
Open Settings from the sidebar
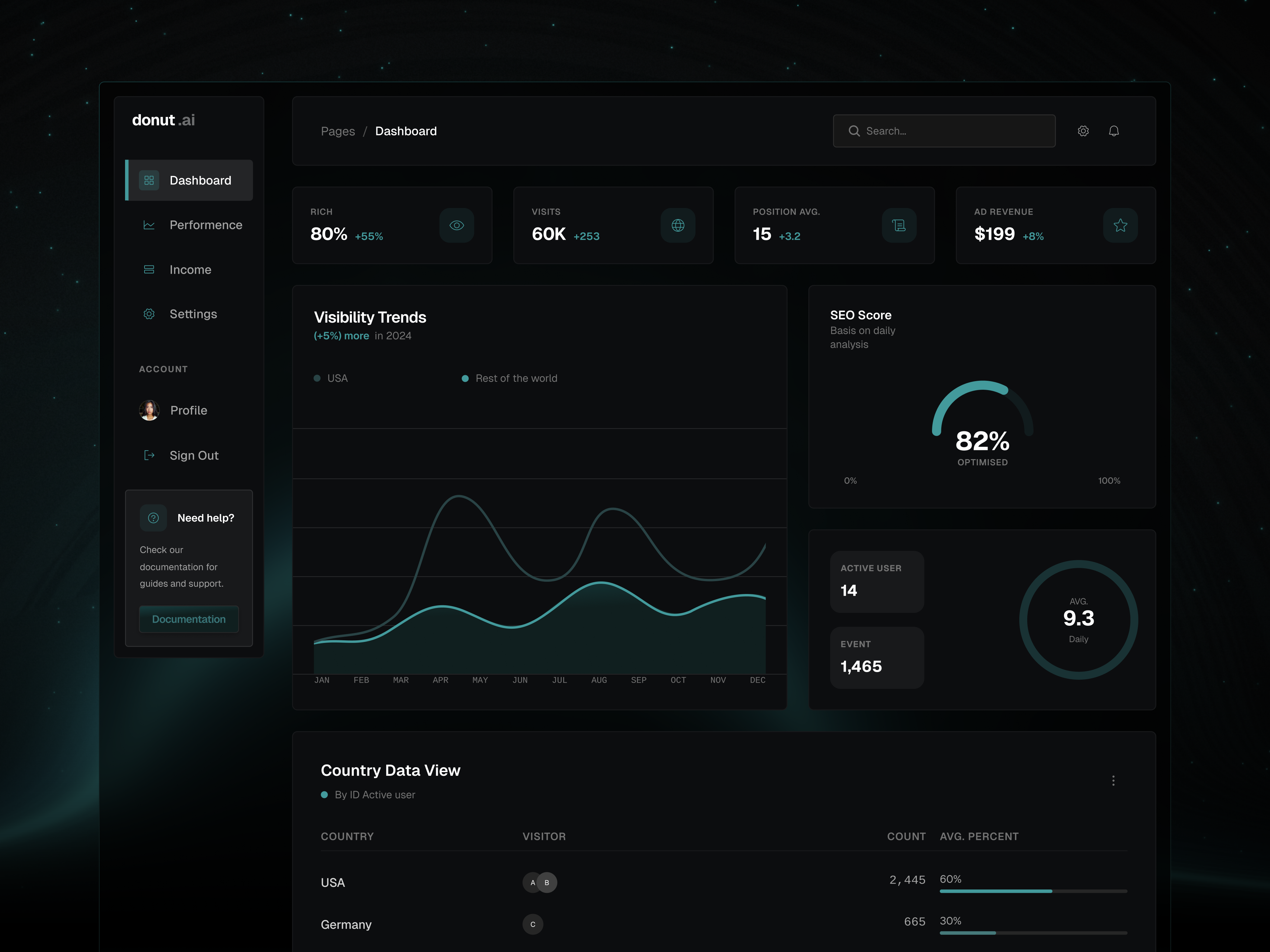pyautogui.click(x=189, y=314)
